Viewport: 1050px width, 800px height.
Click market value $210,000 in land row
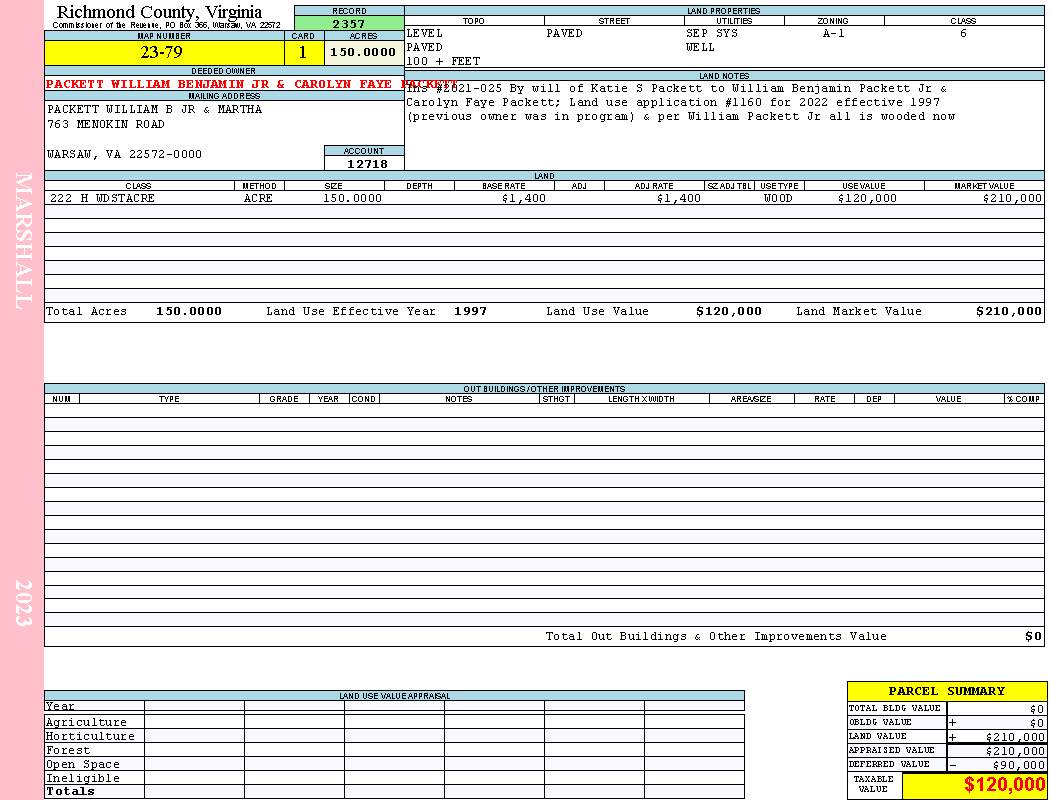coord(1012,198)
